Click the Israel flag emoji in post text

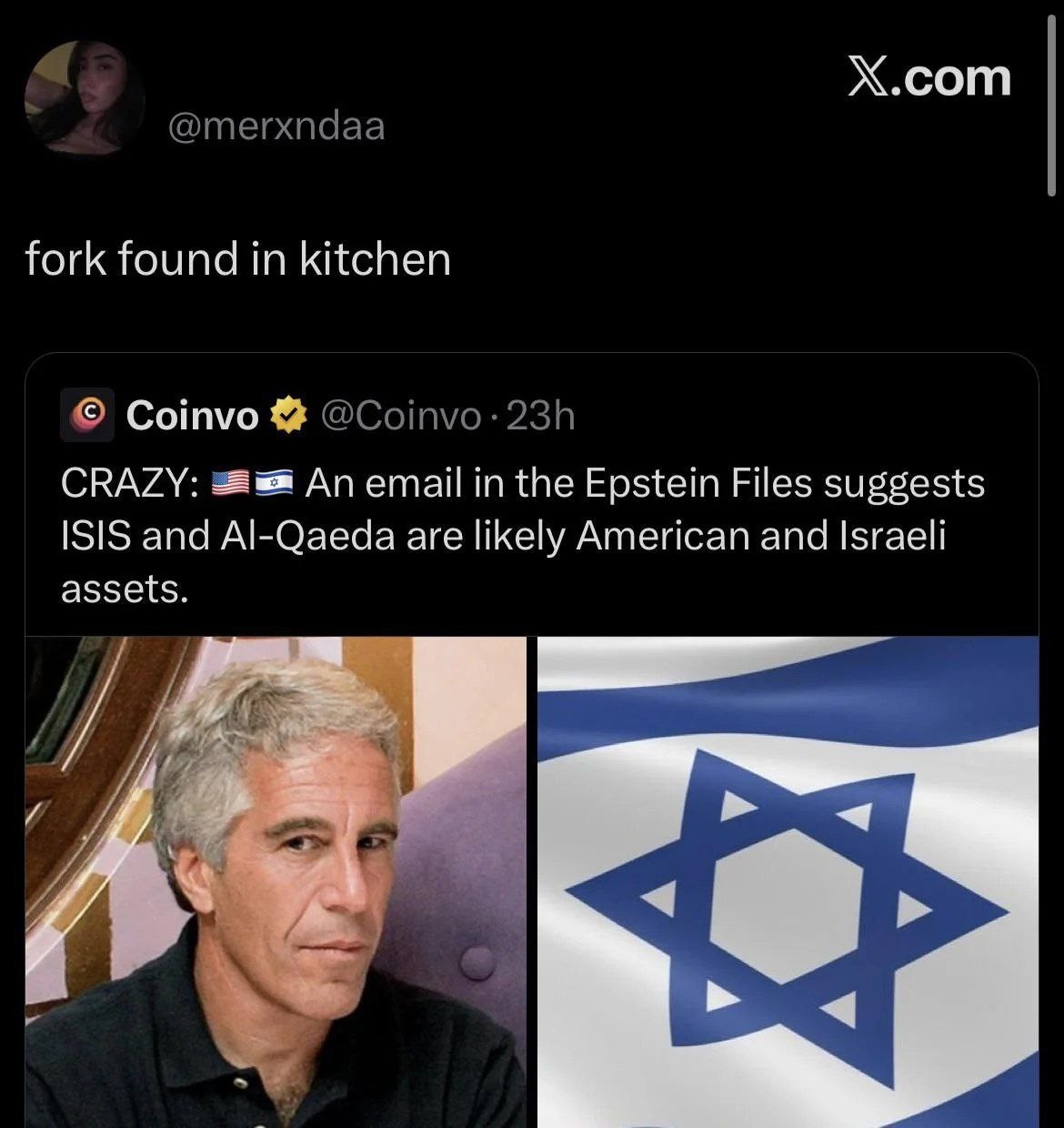click(275, 483)
